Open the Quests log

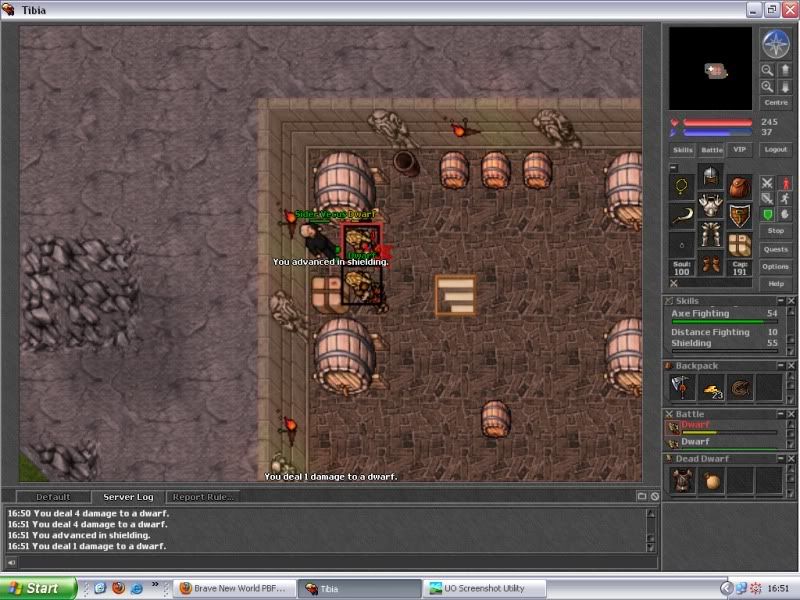click(x=776, y=249)
